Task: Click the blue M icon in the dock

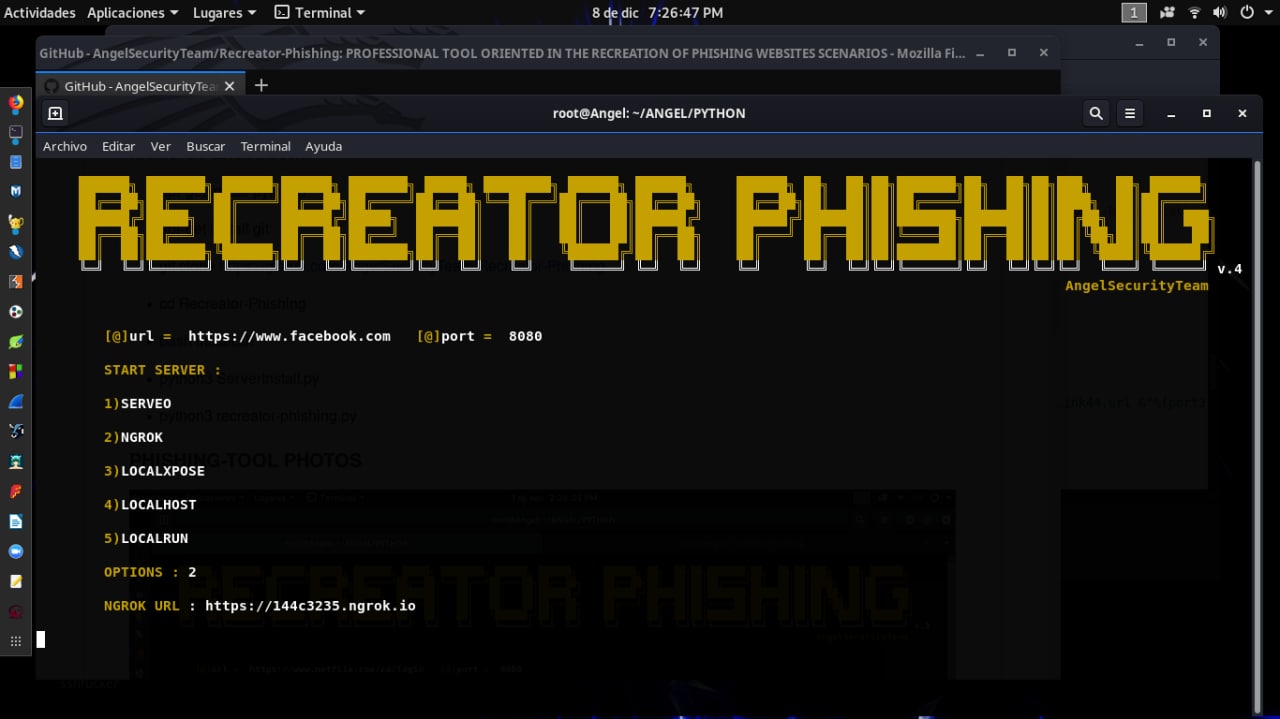Action: coord(16,192)
